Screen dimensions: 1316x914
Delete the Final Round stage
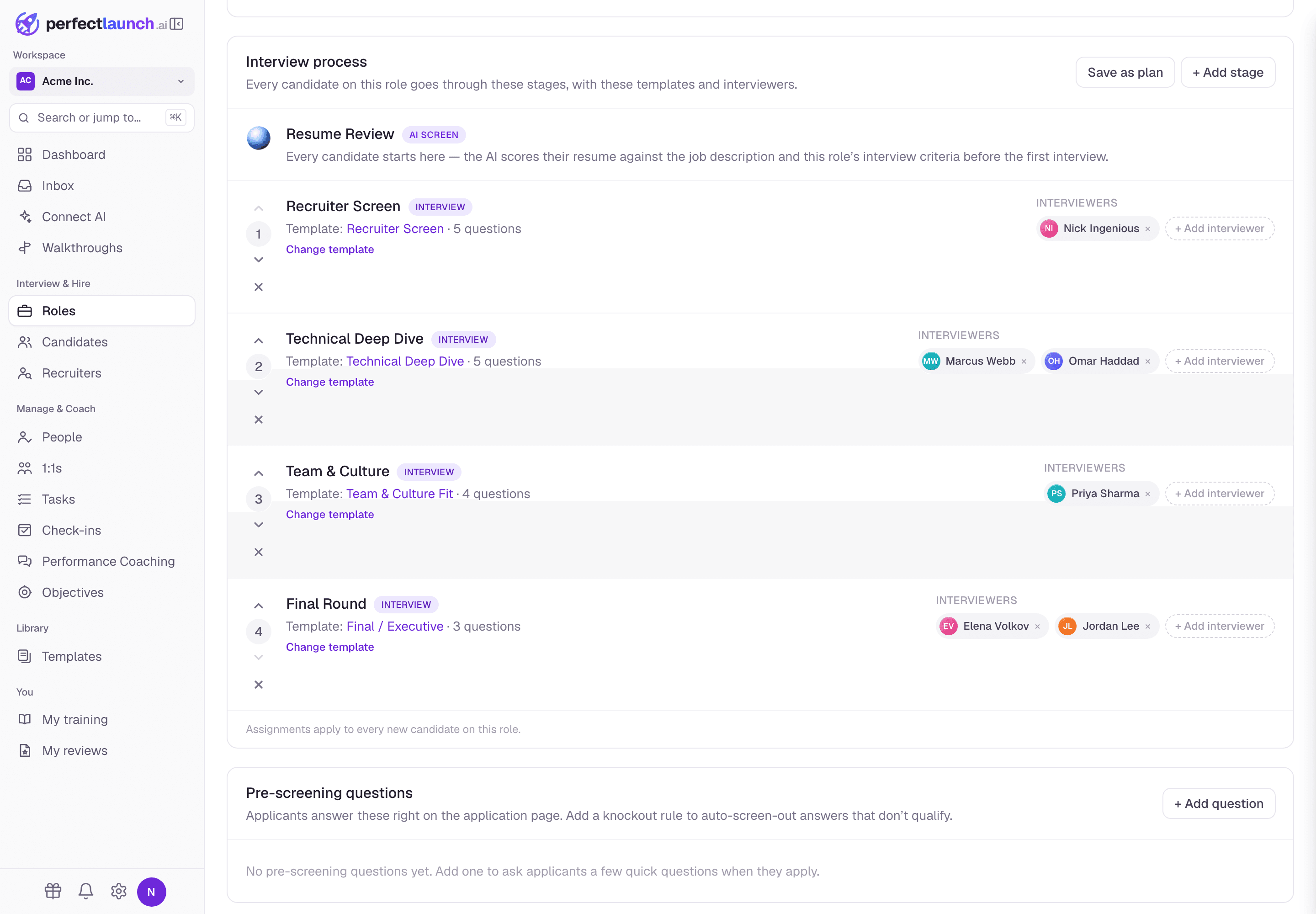259,685
